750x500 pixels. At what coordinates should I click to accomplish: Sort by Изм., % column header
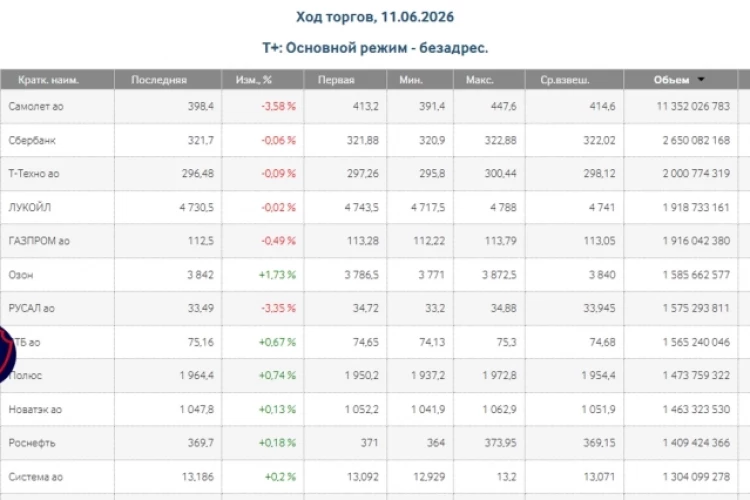(x=254, y=80)
